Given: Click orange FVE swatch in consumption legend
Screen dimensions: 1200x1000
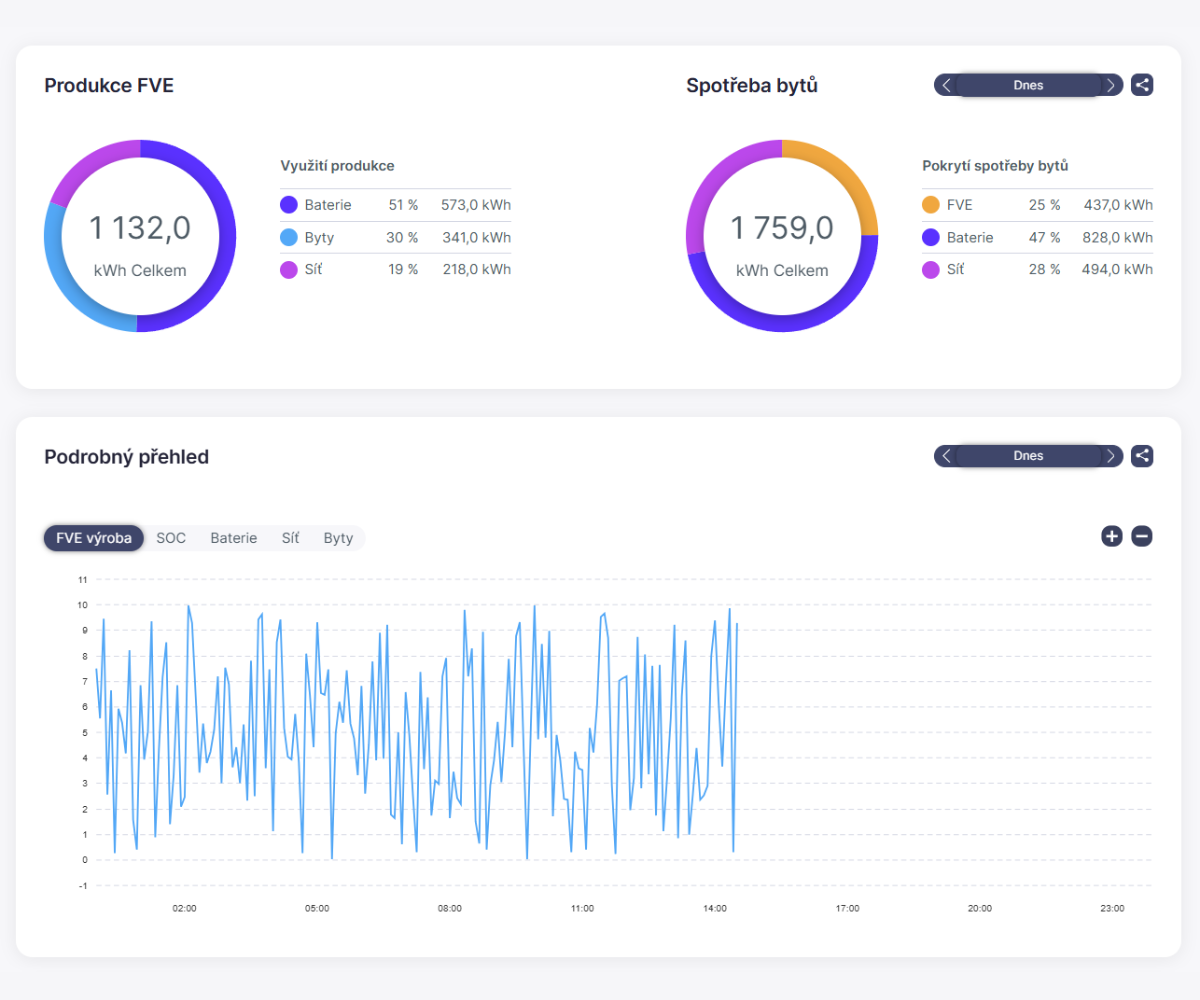Looking at the screenshot, I should click(931, 205).
